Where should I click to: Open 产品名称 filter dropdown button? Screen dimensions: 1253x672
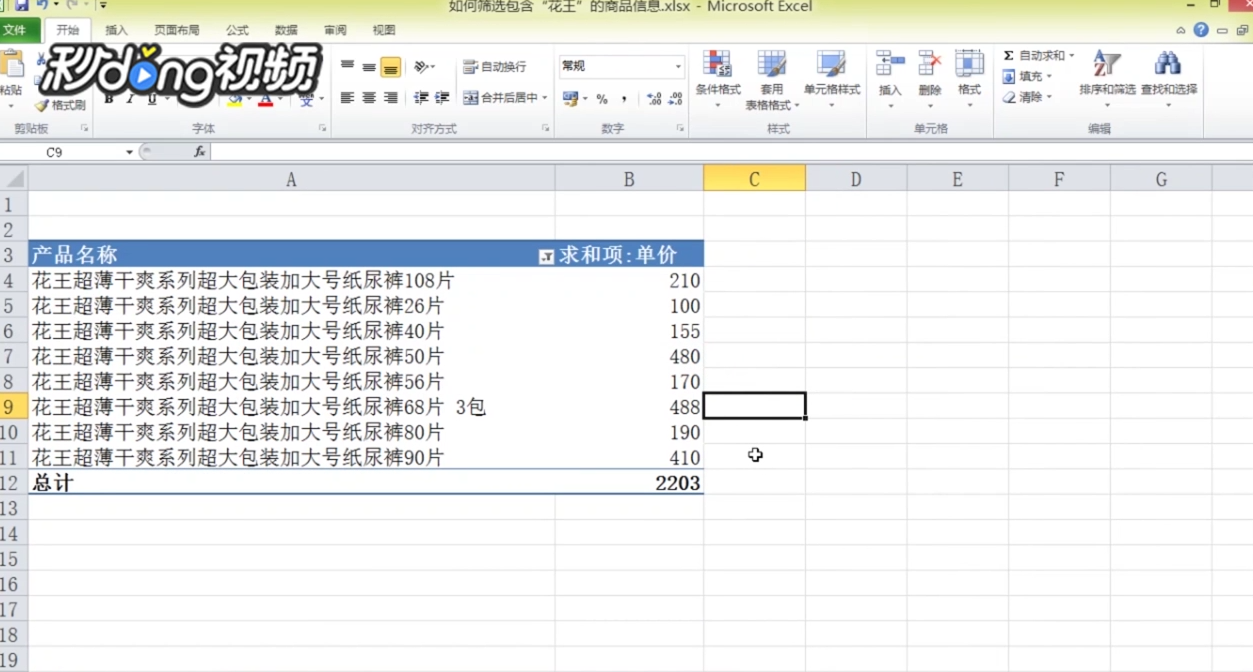point(546,257)
